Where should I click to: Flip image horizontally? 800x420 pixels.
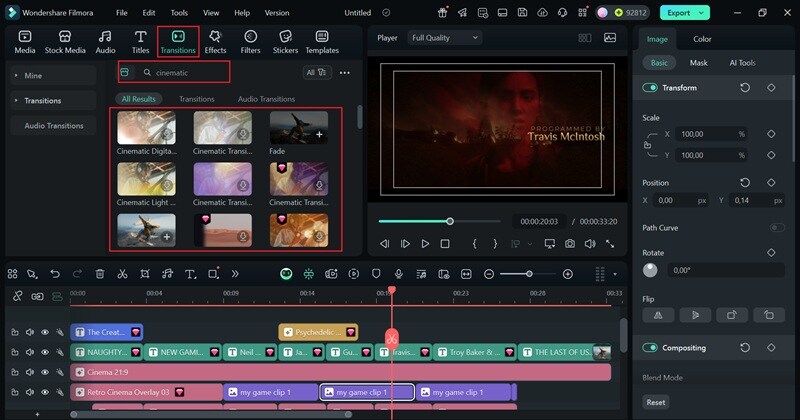(658, 315)
